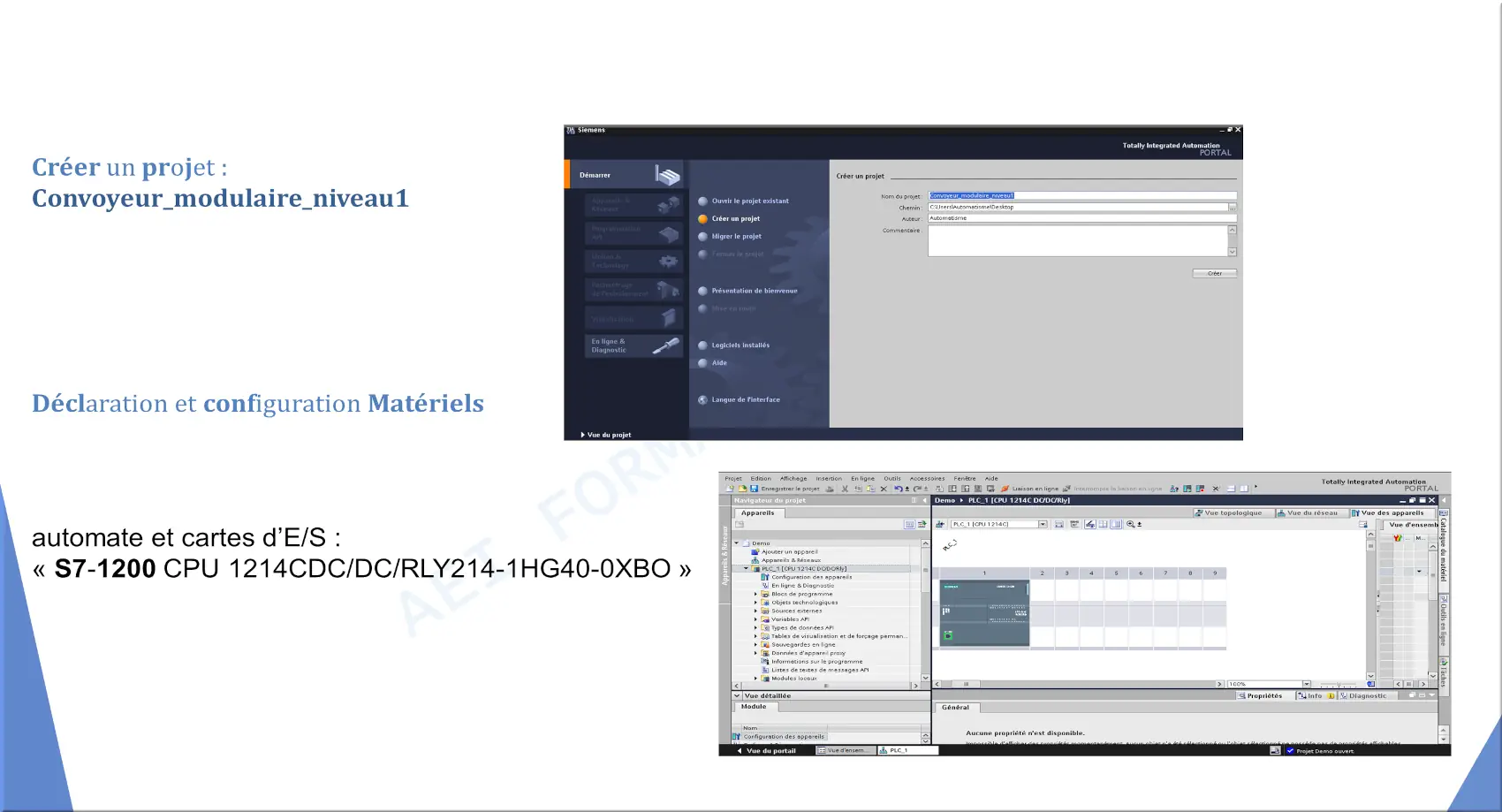The width and height of the screenshot is (1502, 812).
Task: Open the Edition menu
Action: pyautogui.click(x=761, y=478)
